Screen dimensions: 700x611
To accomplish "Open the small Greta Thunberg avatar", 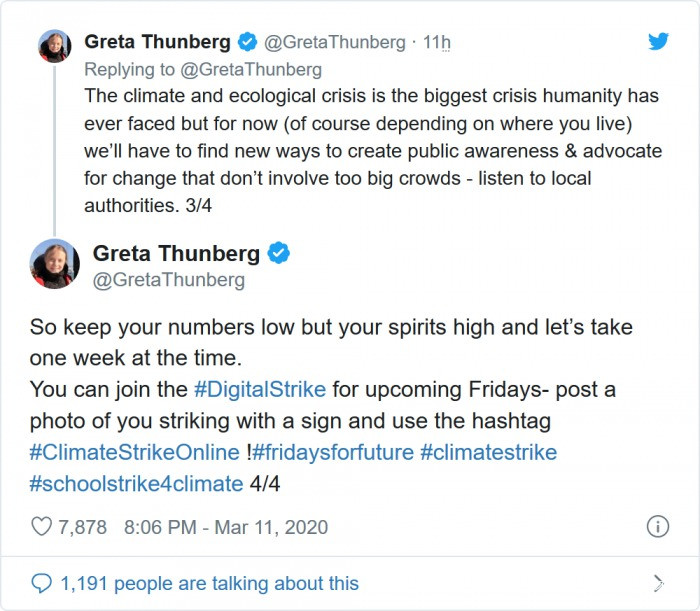I will pos(54,47).
